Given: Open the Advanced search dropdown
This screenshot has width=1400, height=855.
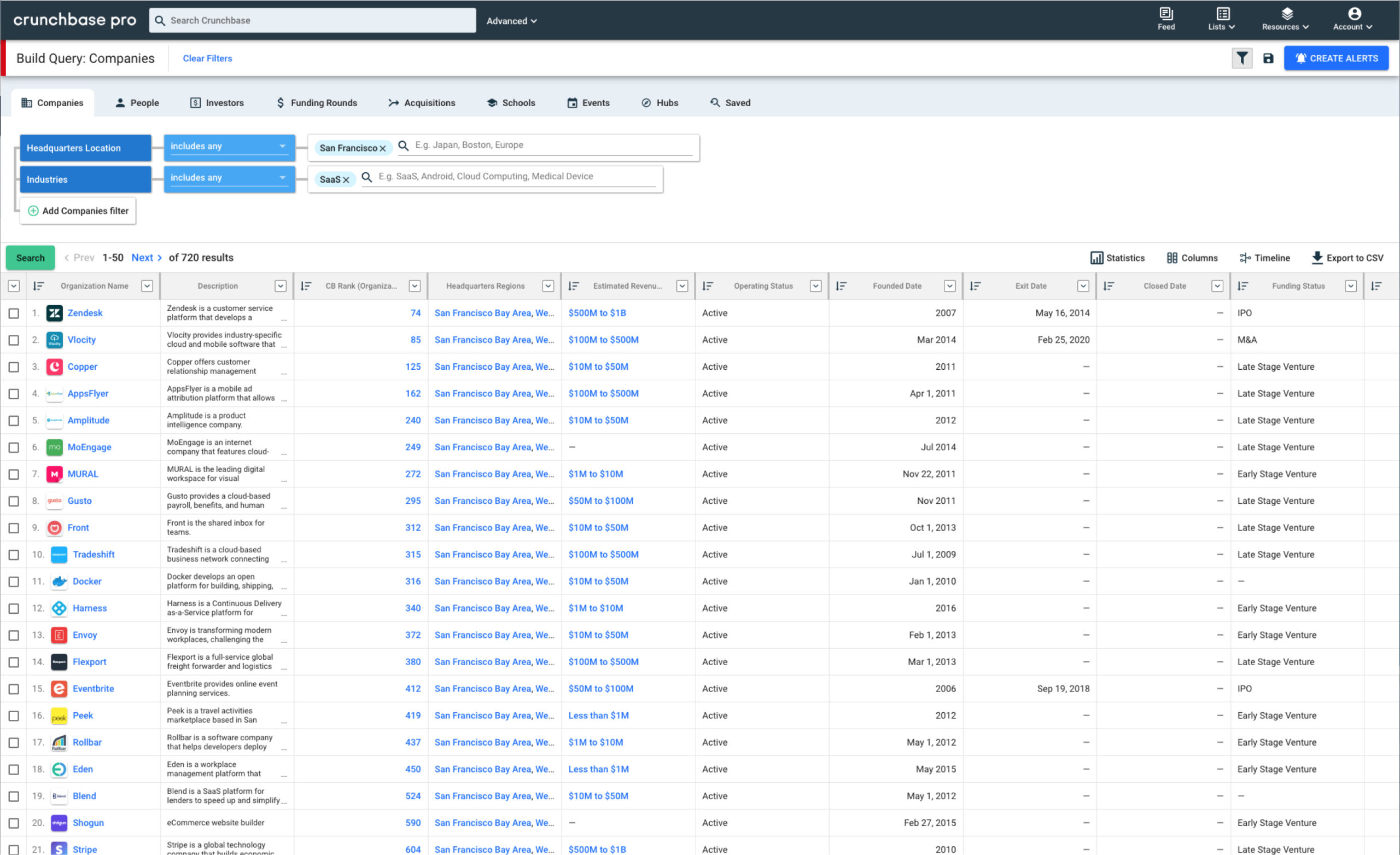Looking at the screenshot, I should (x=511, y=20).
